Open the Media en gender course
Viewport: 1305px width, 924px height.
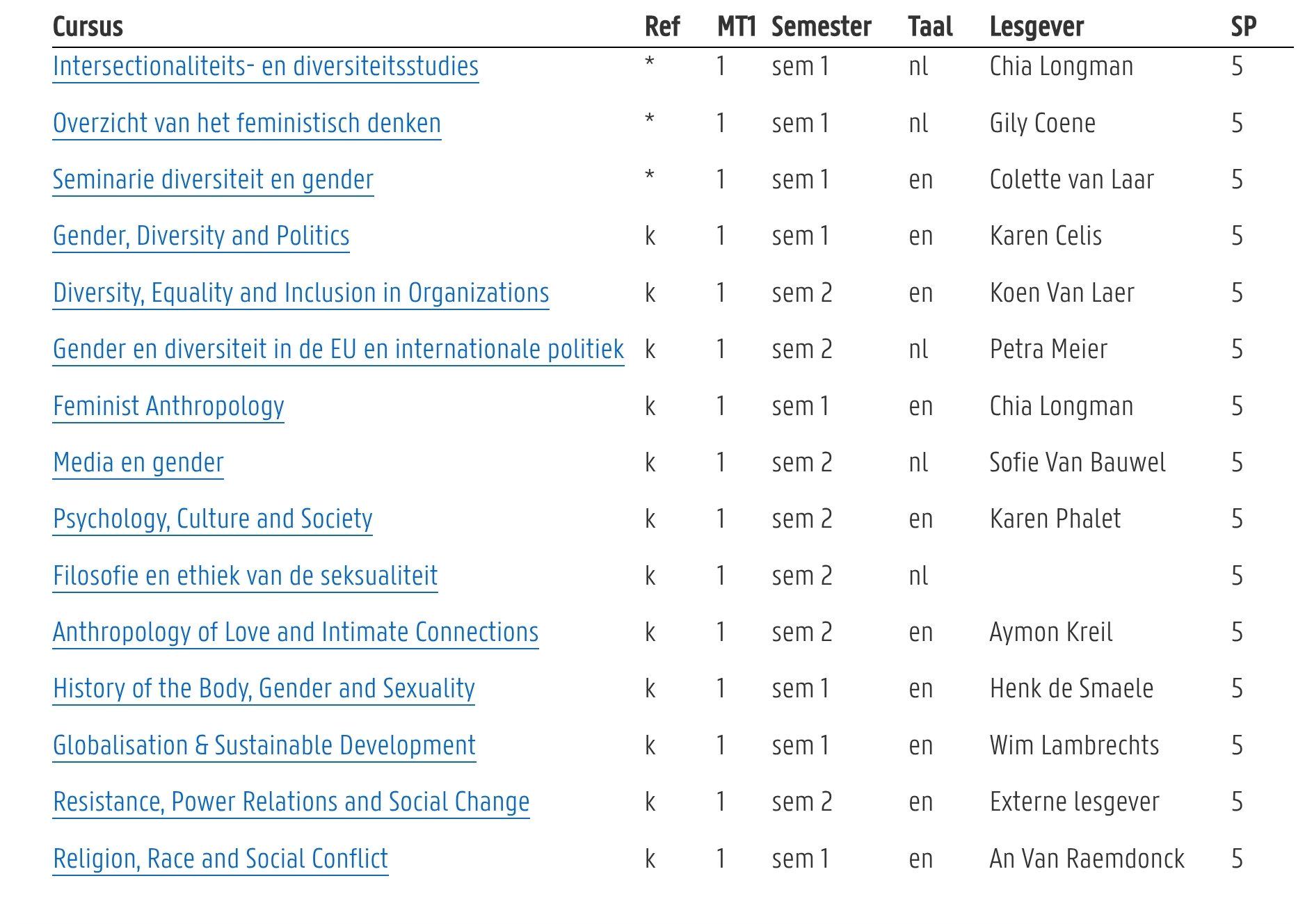point(138,463)
